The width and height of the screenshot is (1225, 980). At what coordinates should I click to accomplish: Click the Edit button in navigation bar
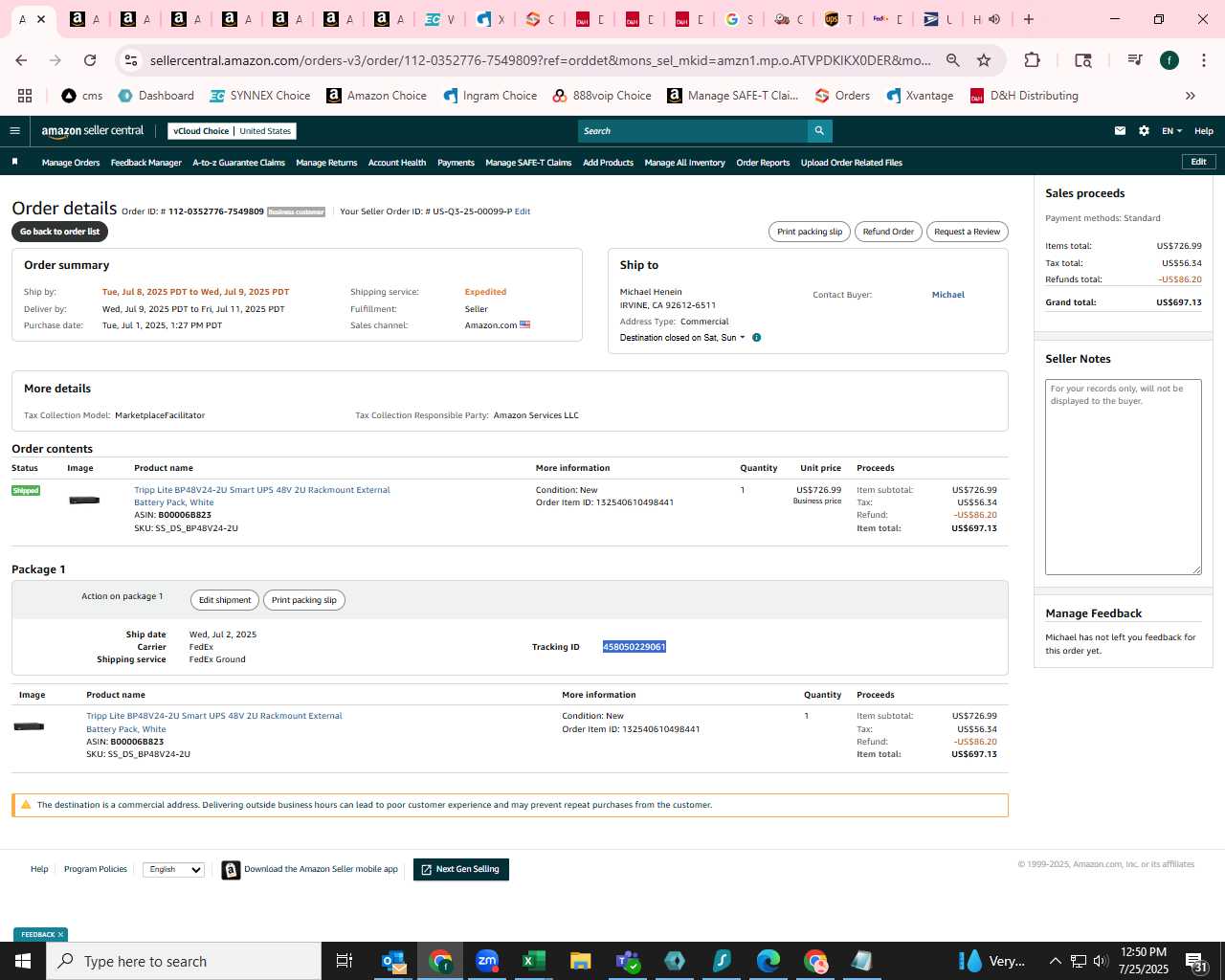click(x=1198, y=162)
